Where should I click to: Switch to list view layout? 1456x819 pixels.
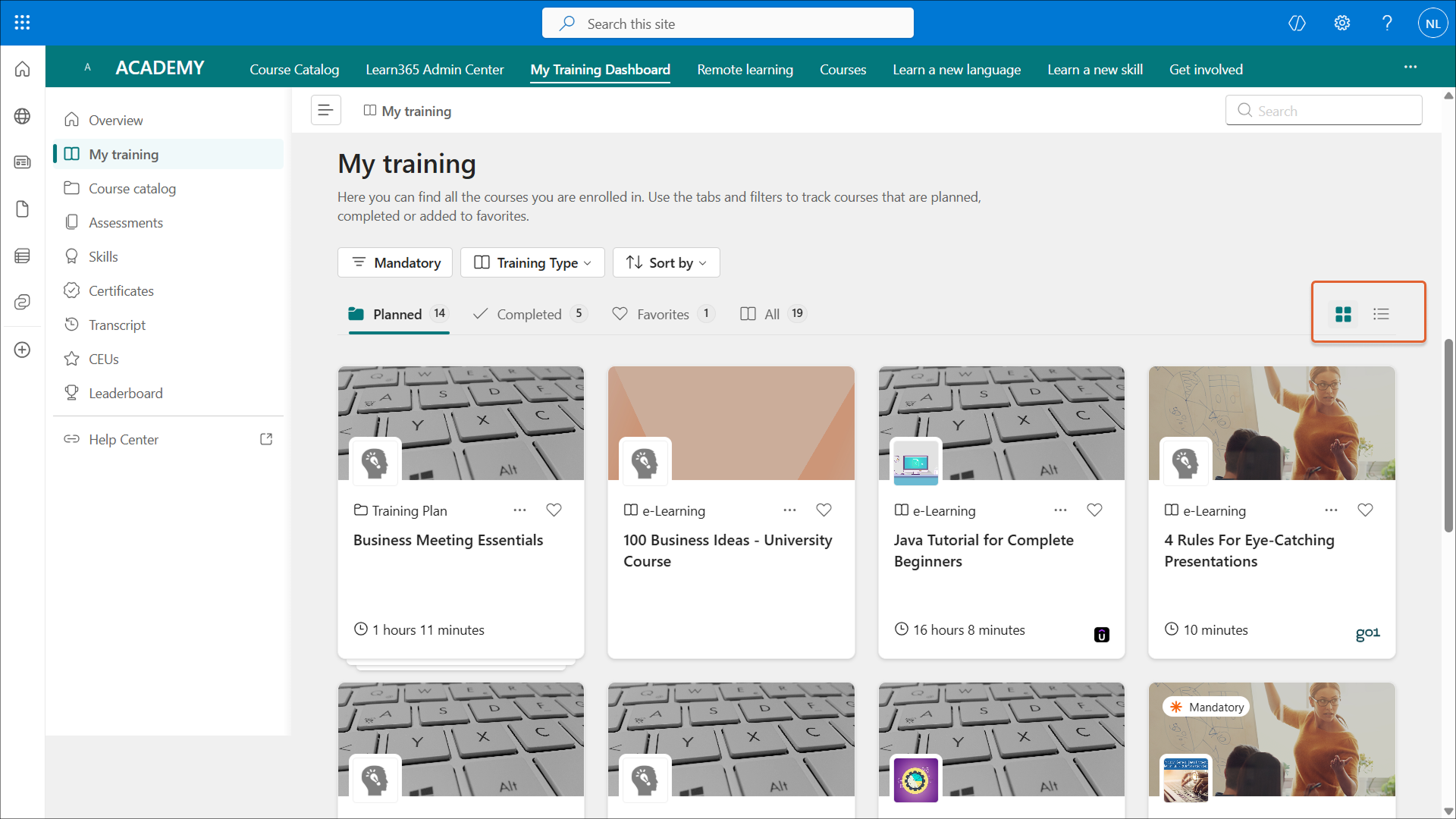click(x=1381, y=314)
